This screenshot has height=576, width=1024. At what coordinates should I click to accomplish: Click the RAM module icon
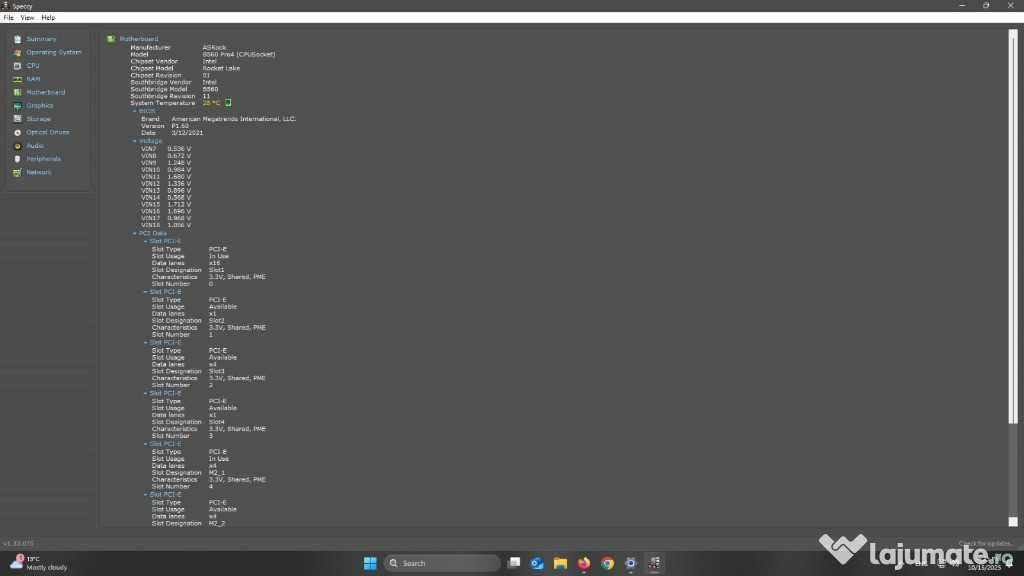(x=18, y=79)
